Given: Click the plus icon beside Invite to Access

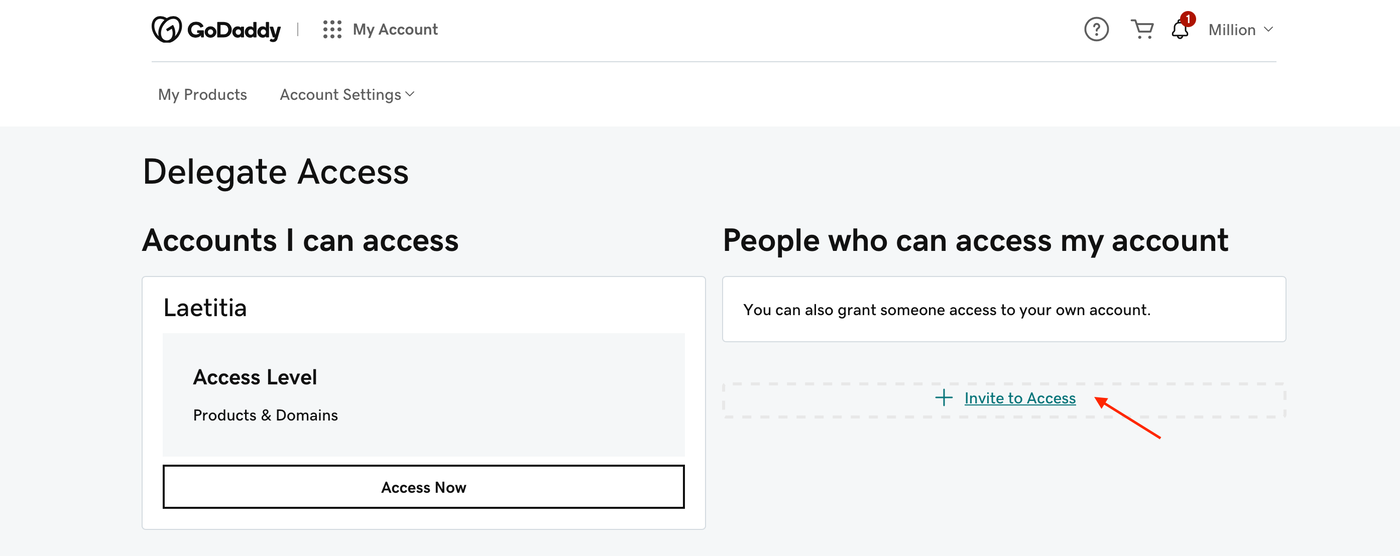Looking at the screenshot, I should 943,398.
